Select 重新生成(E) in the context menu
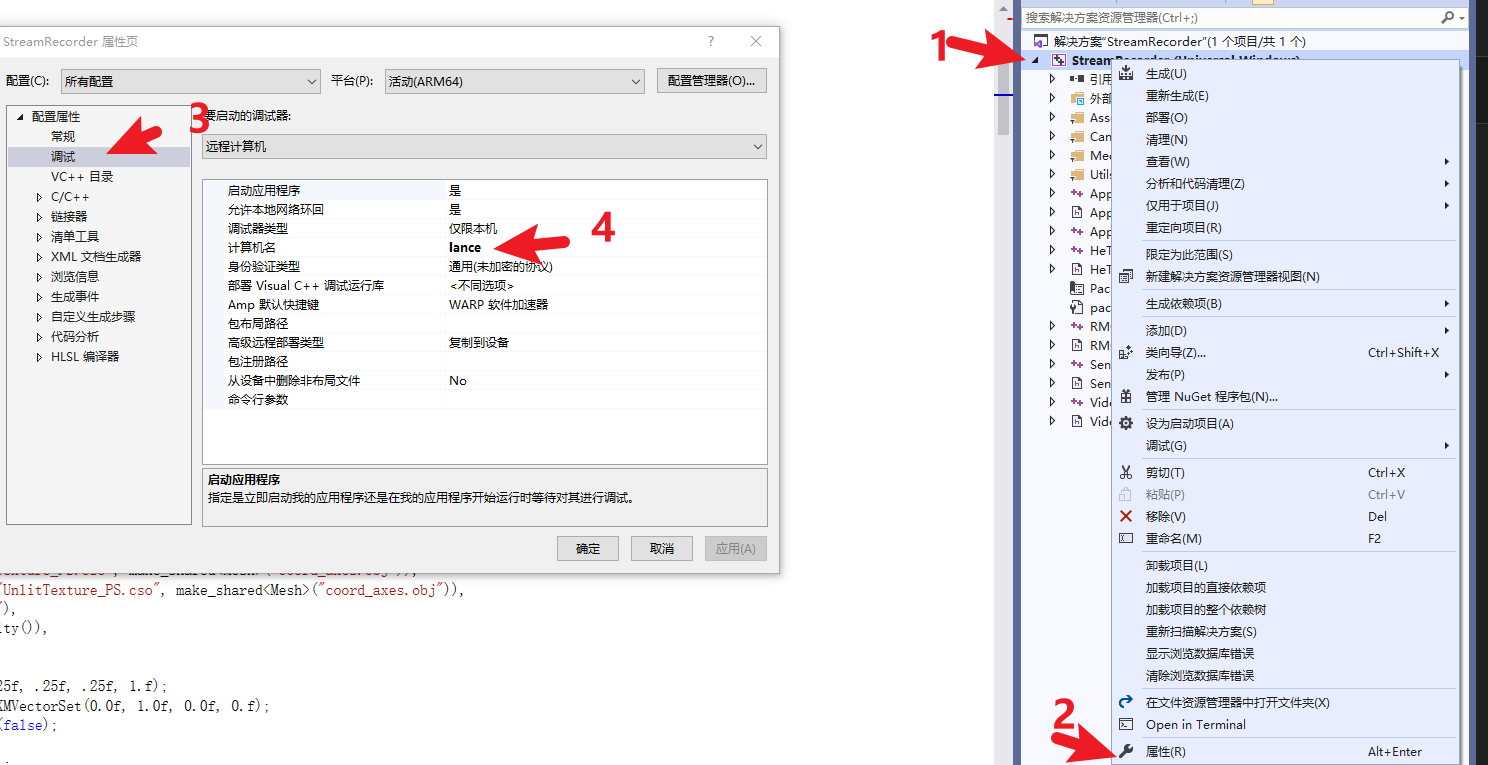This screenshot has height=765, width=1488. (x=1285, y=96)
